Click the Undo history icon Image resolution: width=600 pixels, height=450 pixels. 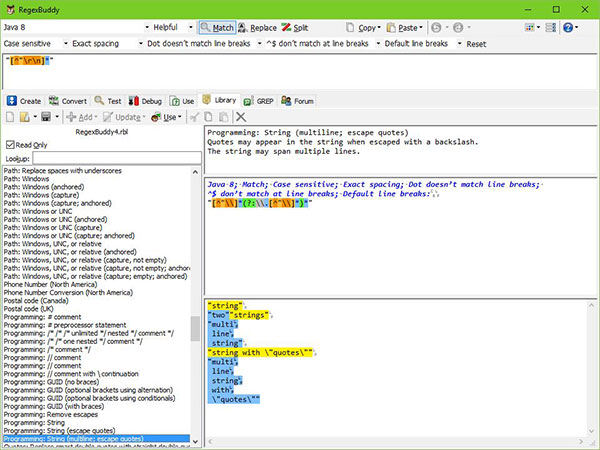436,28
